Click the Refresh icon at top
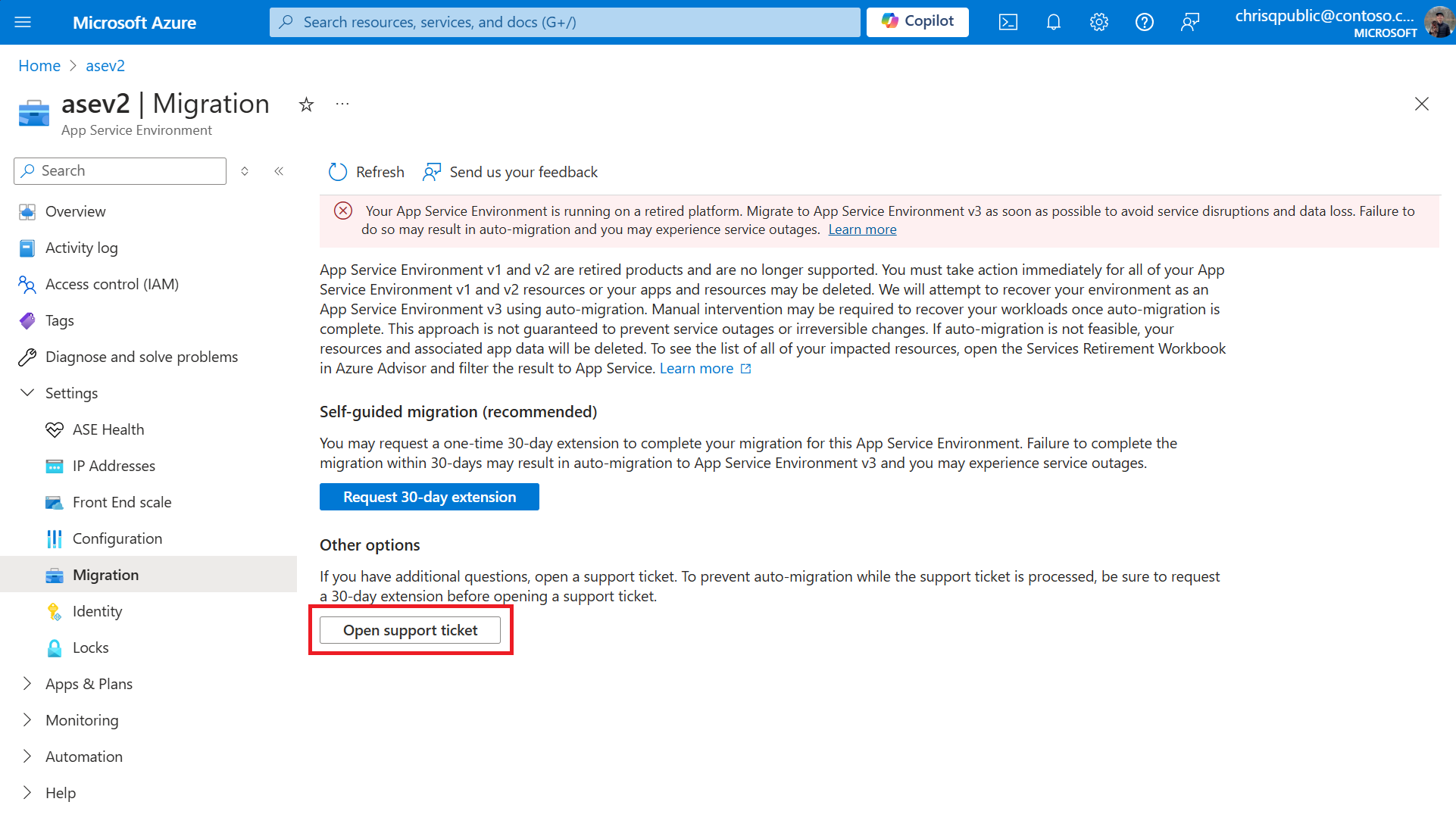Viewport: 1456px width, 830px height. (339, 171)
